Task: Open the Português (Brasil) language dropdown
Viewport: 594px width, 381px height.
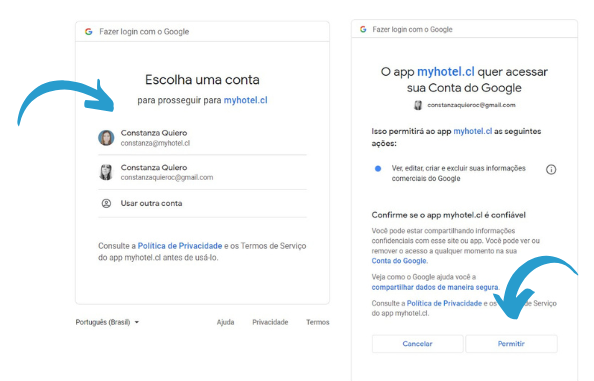Action: 107,322
